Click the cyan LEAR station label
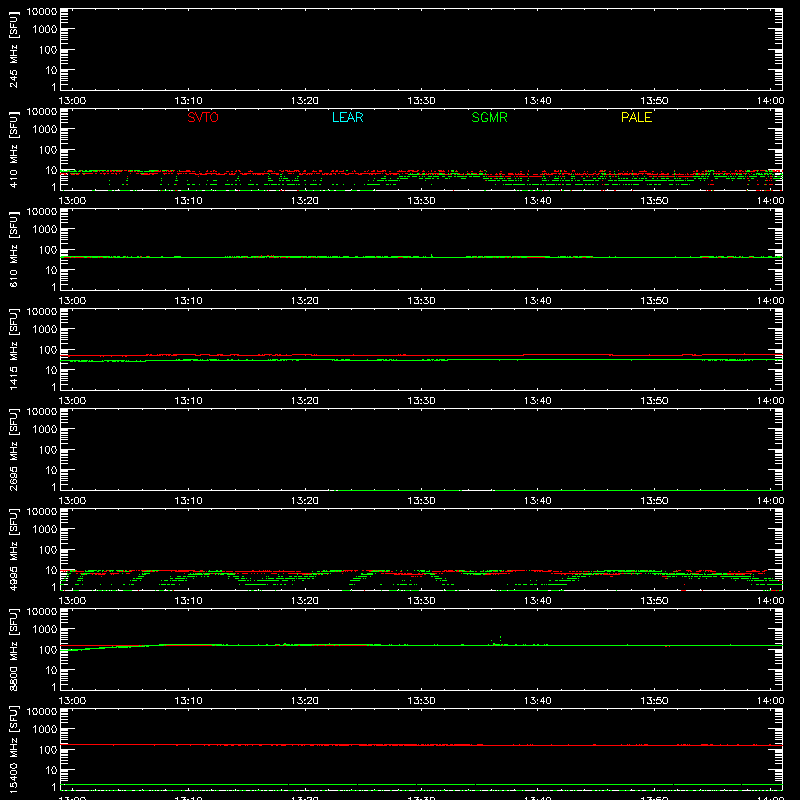 347,117
